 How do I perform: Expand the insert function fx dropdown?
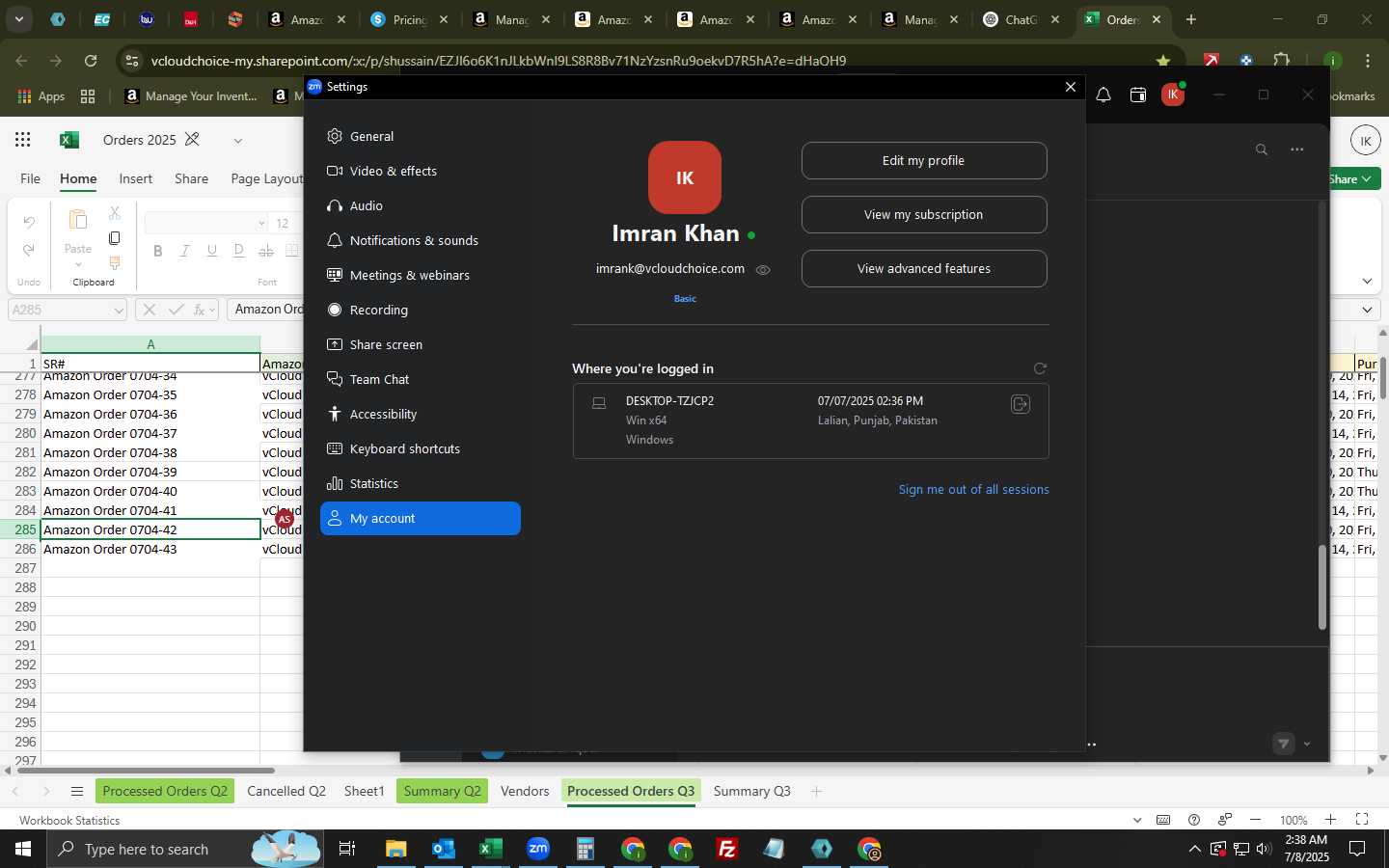214,311
